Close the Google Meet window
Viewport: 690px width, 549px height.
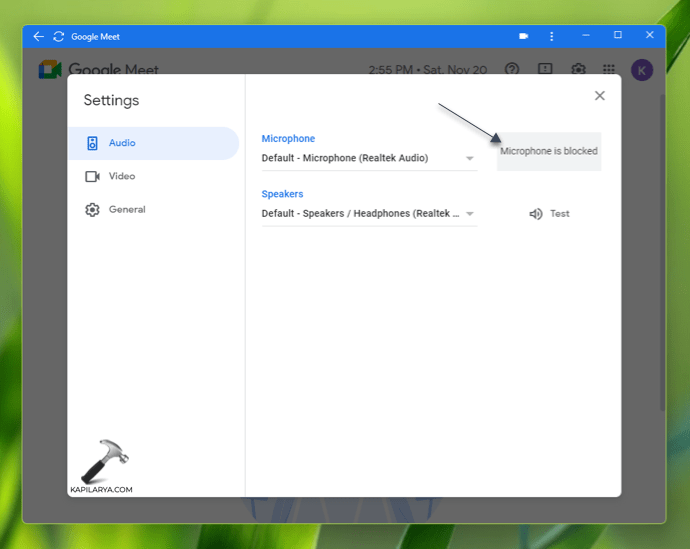tap(650, 35)
